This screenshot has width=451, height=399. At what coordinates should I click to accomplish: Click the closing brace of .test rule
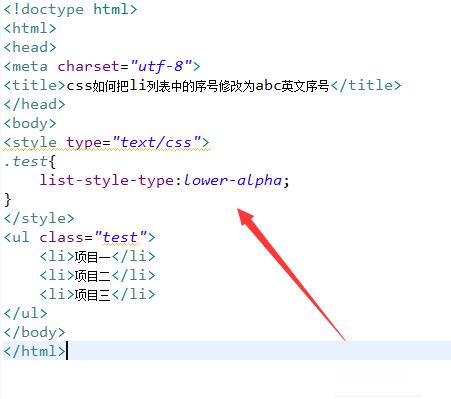8,200
